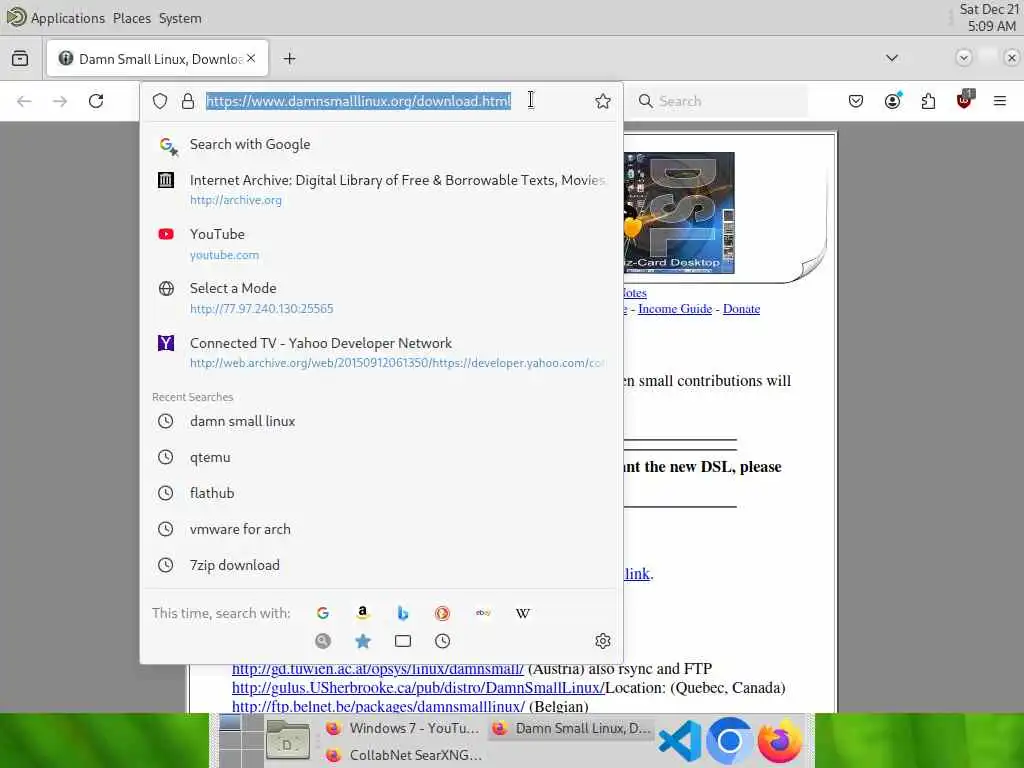Search this time with Wikipedia icon
This screenshot has height=768, width=1024.
point(522,613)
